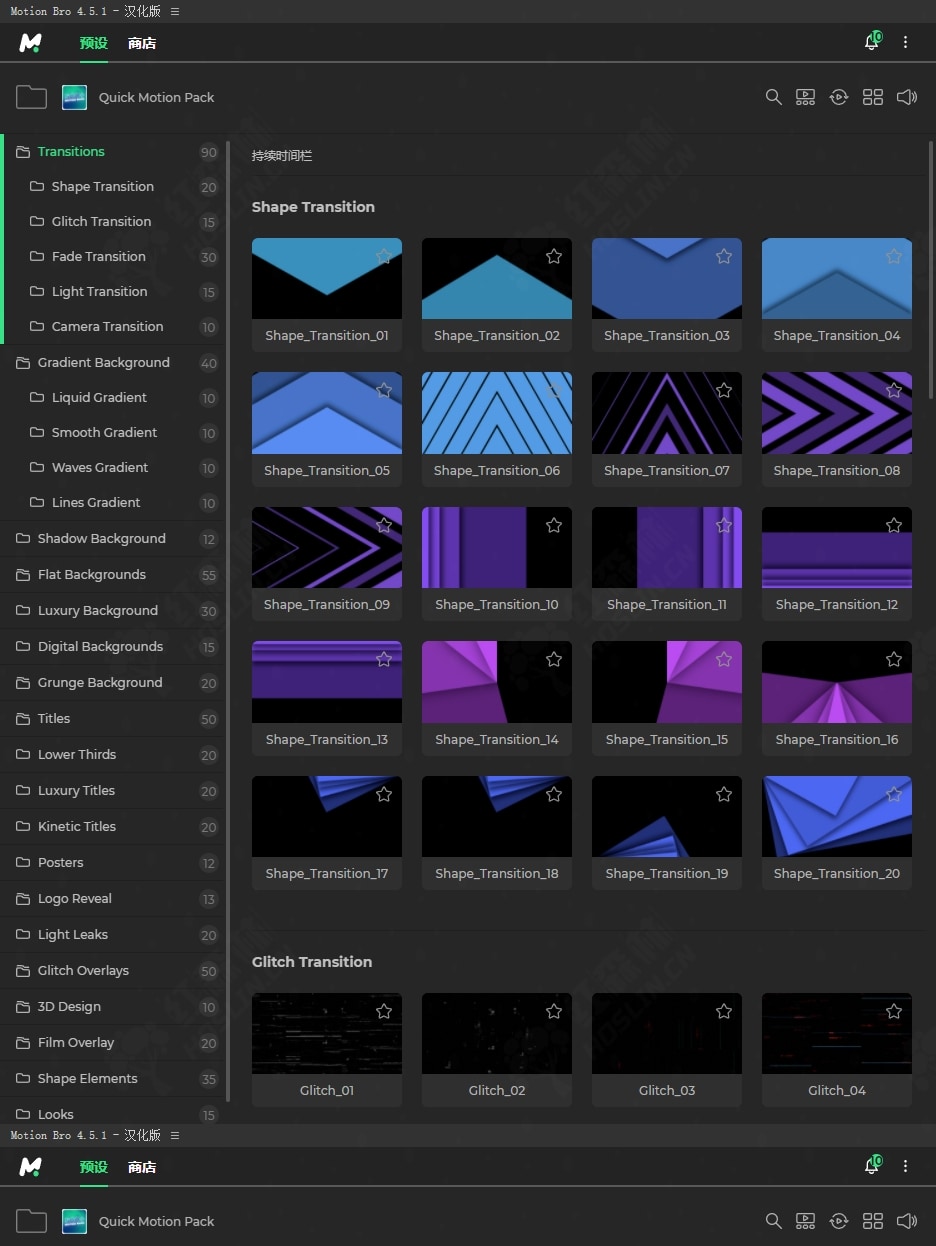Toggle favorite star on Glitch_01
Image resolution: width=936 pixels, height=1246 pixels.
(384, 1012)
